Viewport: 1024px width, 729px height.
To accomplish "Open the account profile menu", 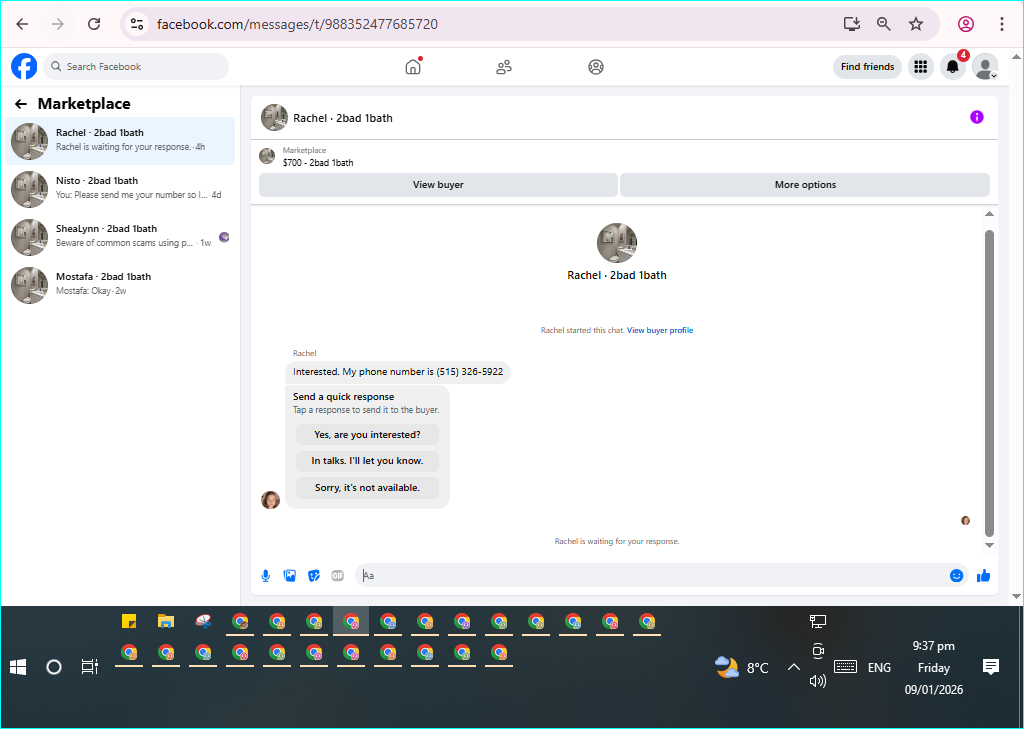I will (x=985, y=67).
